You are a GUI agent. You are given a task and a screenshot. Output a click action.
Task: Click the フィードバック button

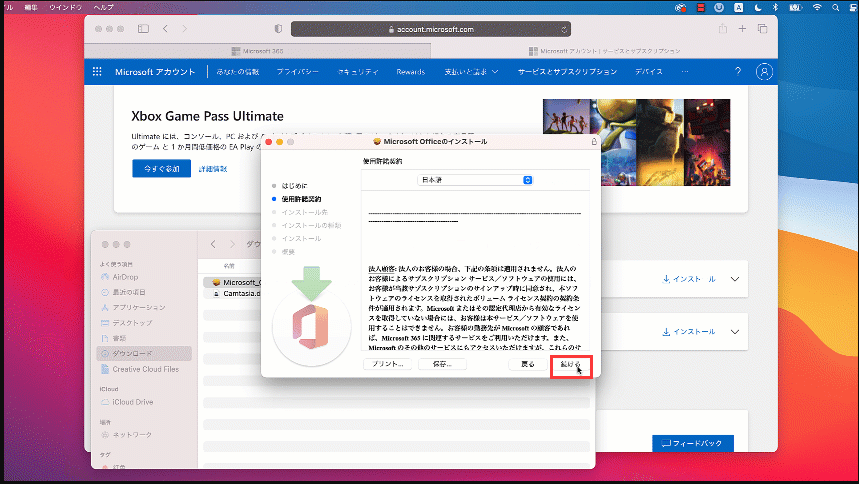click(x=692, y=443)
